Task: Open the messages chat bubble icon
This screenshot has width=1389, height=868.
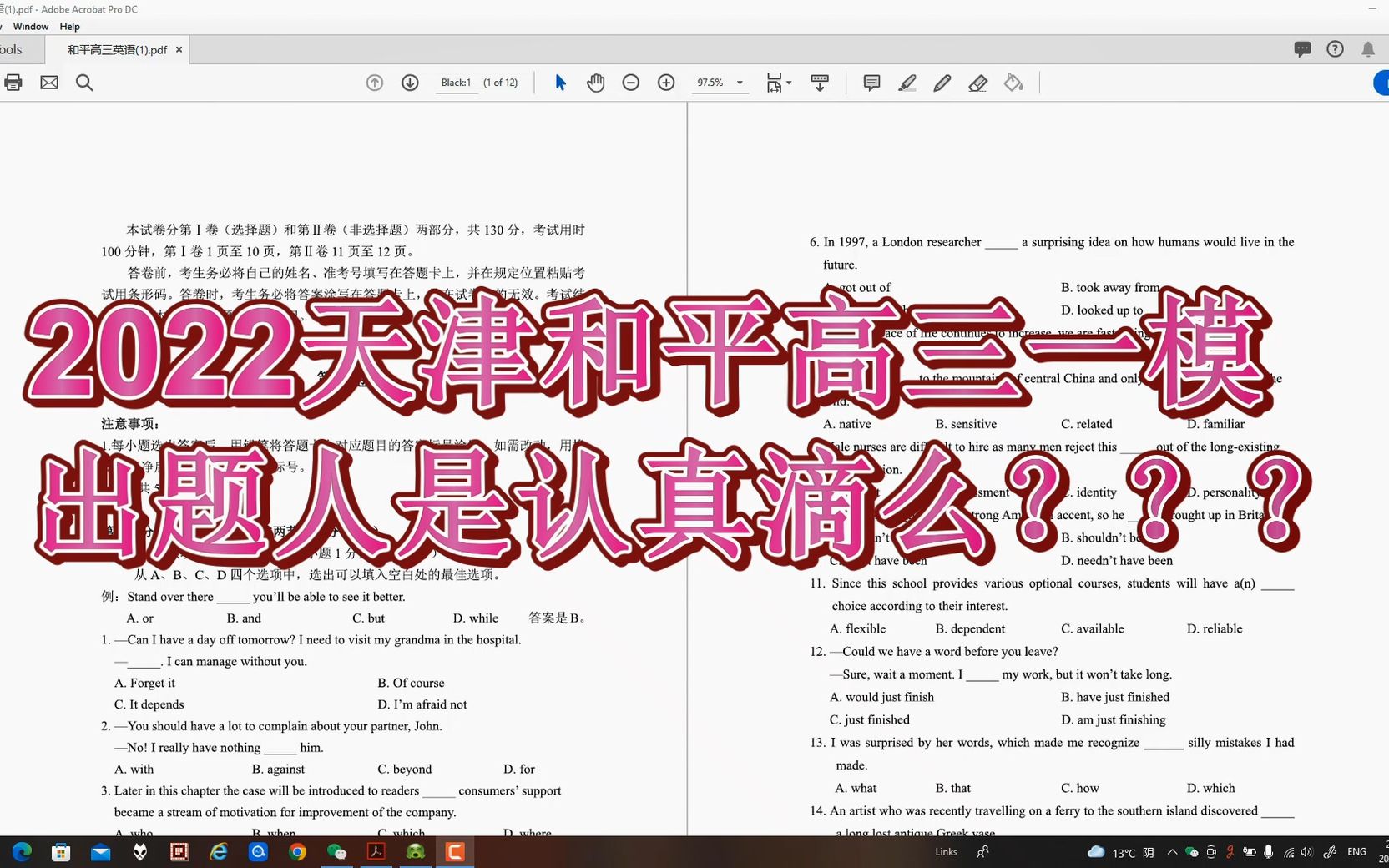Action: pyautogui.click(x=1302, y=49)
